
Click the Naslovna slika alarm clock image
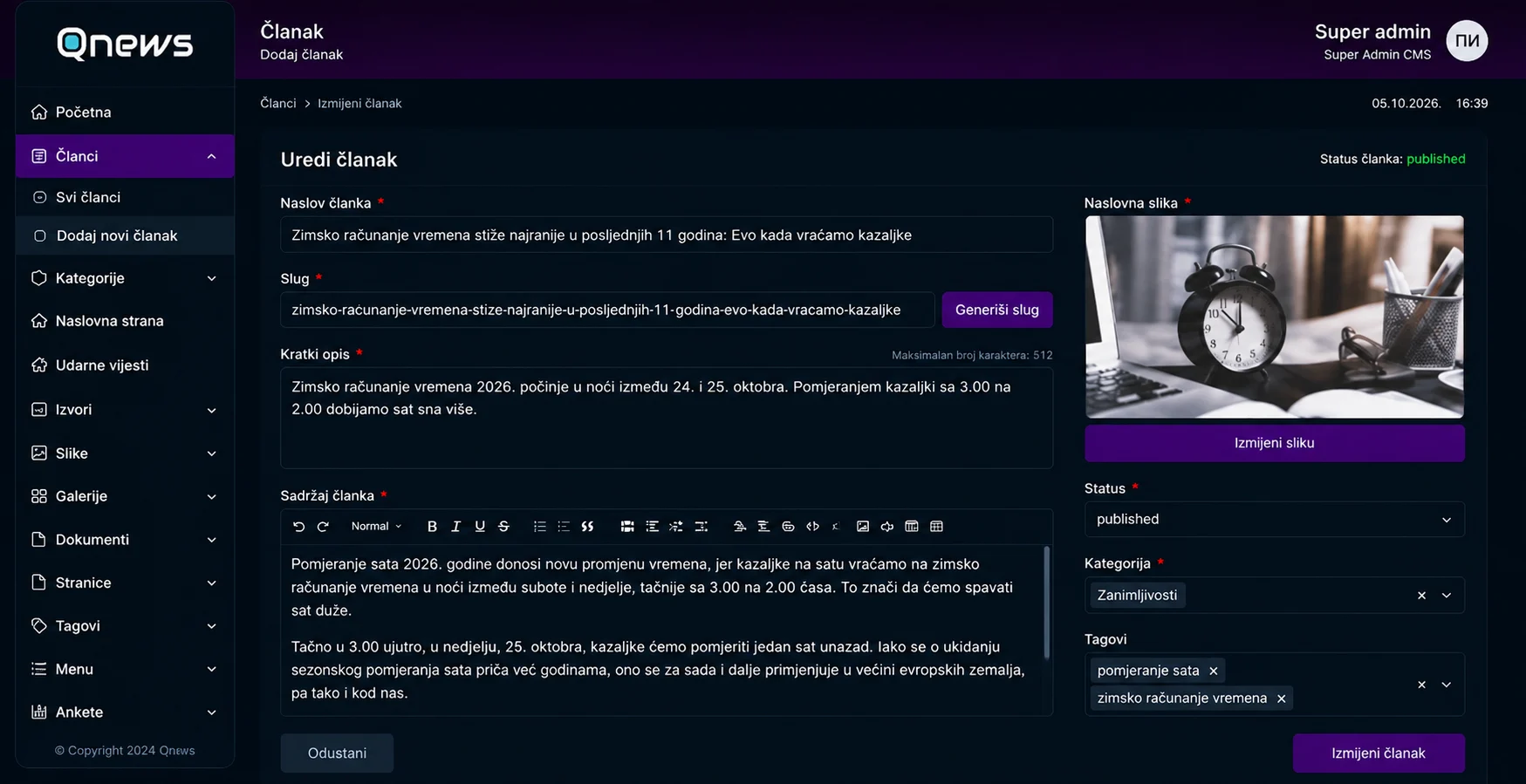pos(1274,317)
